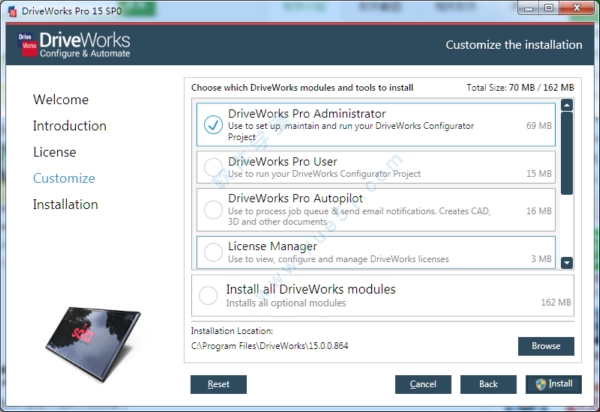Click module list scroll up arrow
This screenshot has height=412, width=600.
pyautogui.click(x=567, y=105)
